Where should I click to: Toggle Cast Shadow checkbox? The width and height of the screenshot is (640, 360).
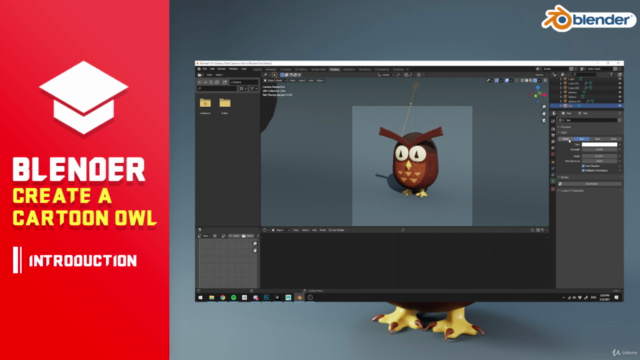(583, 166)
